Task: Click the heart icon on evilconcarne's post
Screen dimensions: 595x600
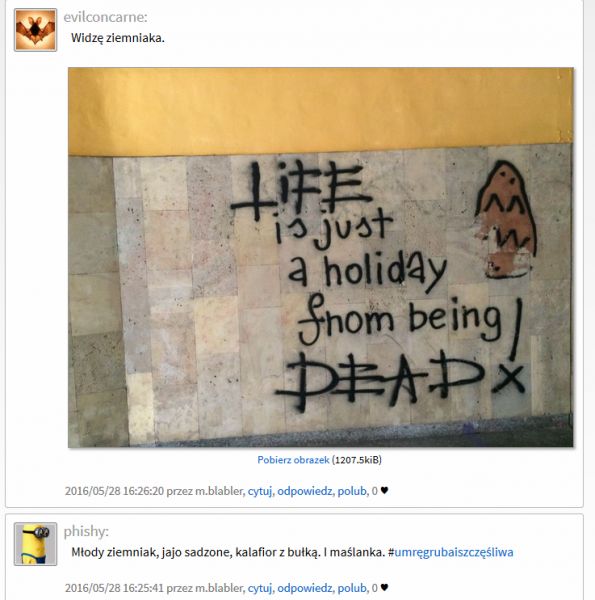Action: pyautogui.click(x=385, y=491)
